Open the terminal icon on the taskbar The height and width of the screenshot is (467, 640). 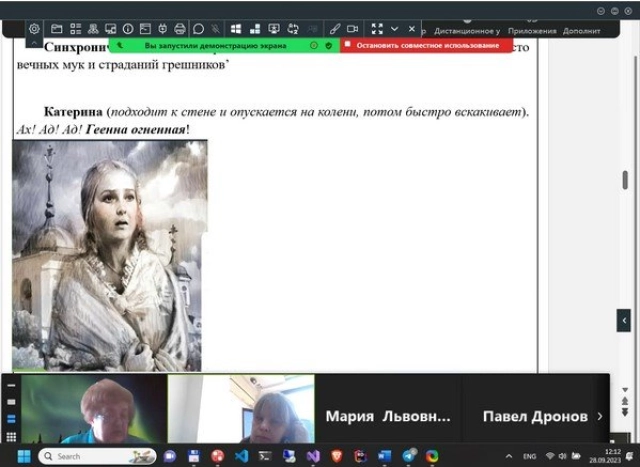(x=265, y=456)
